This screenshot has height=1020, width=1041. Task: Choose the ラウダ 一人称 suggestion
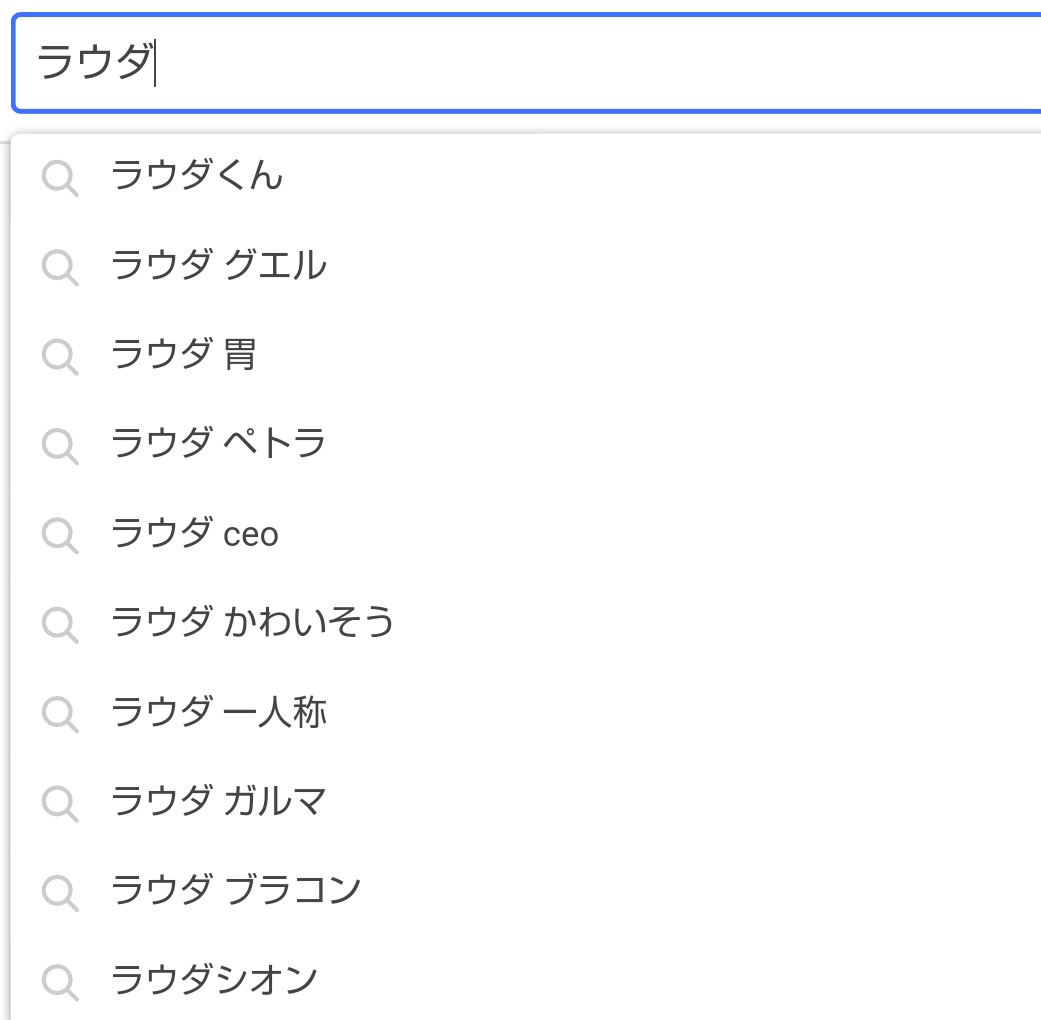click(x=526, y=712)
